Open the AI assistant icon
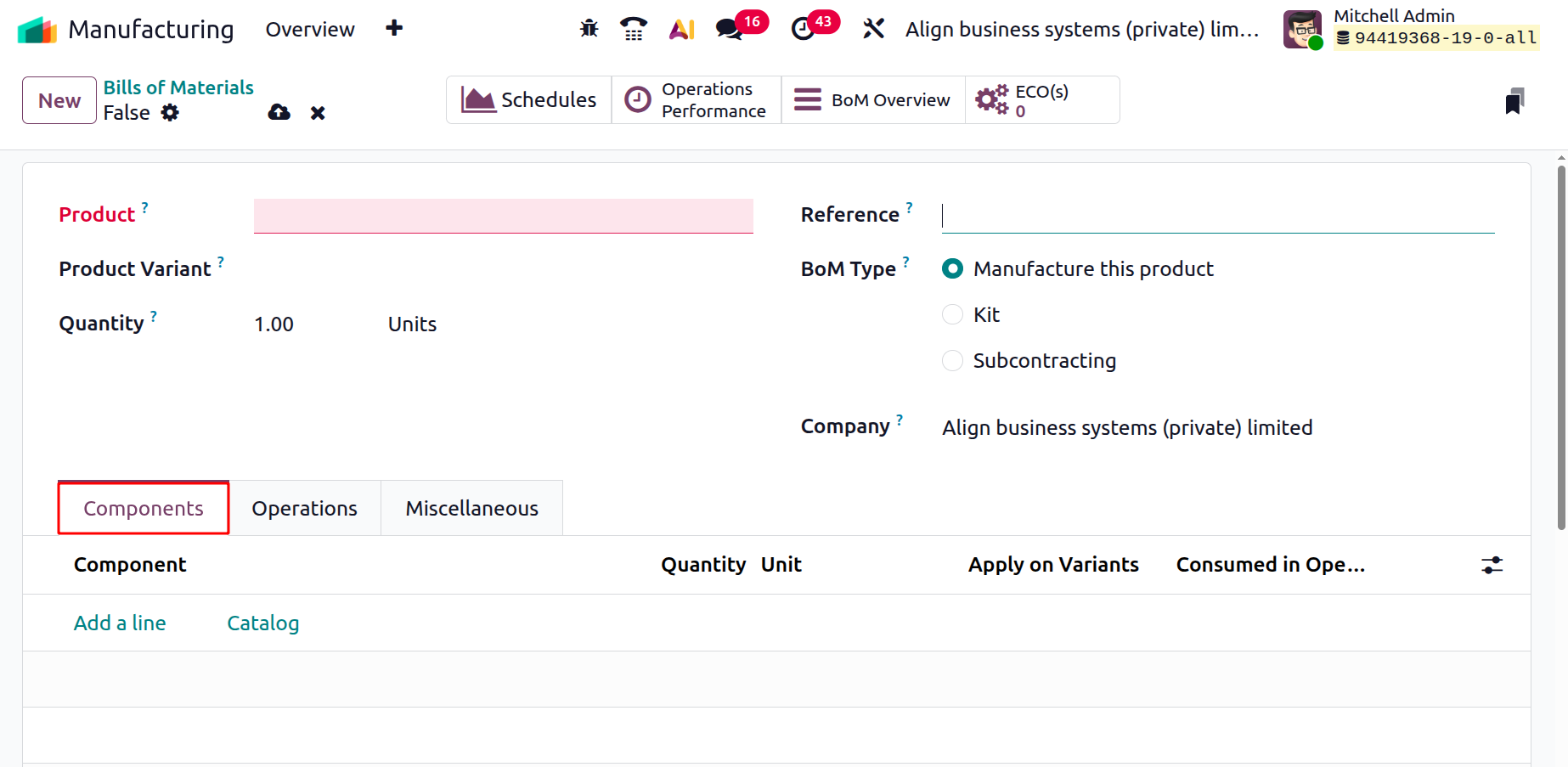This screenshot has height=767, width=1568. [682, 29]
